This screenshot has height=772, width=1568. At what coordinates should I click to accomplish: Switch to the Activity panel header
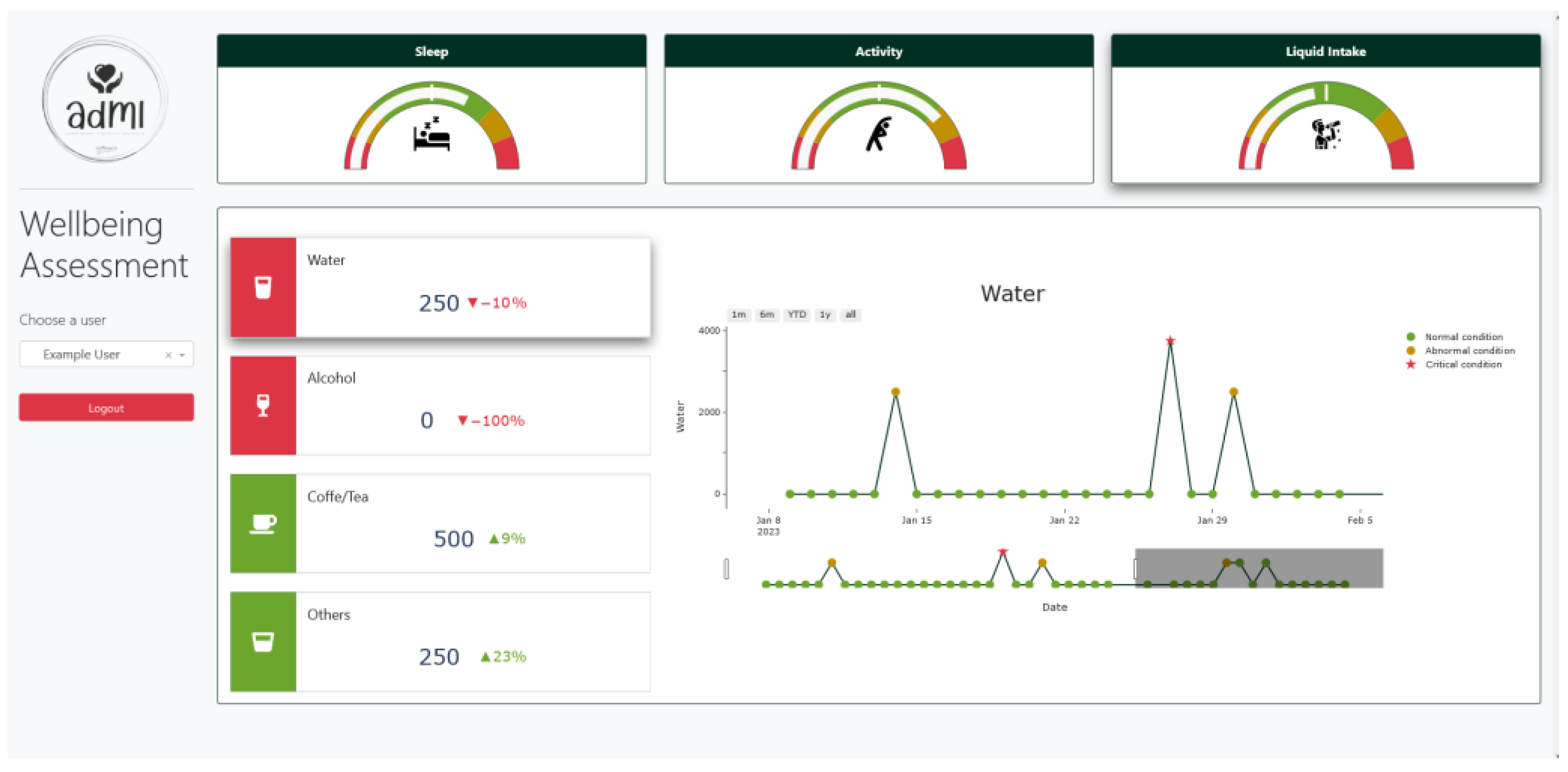click(878, 52)
